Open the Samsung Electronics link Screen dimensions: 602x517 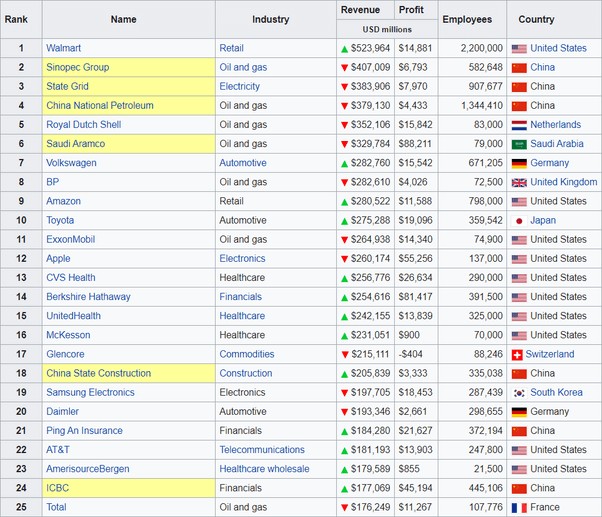[x=90, y=392]
